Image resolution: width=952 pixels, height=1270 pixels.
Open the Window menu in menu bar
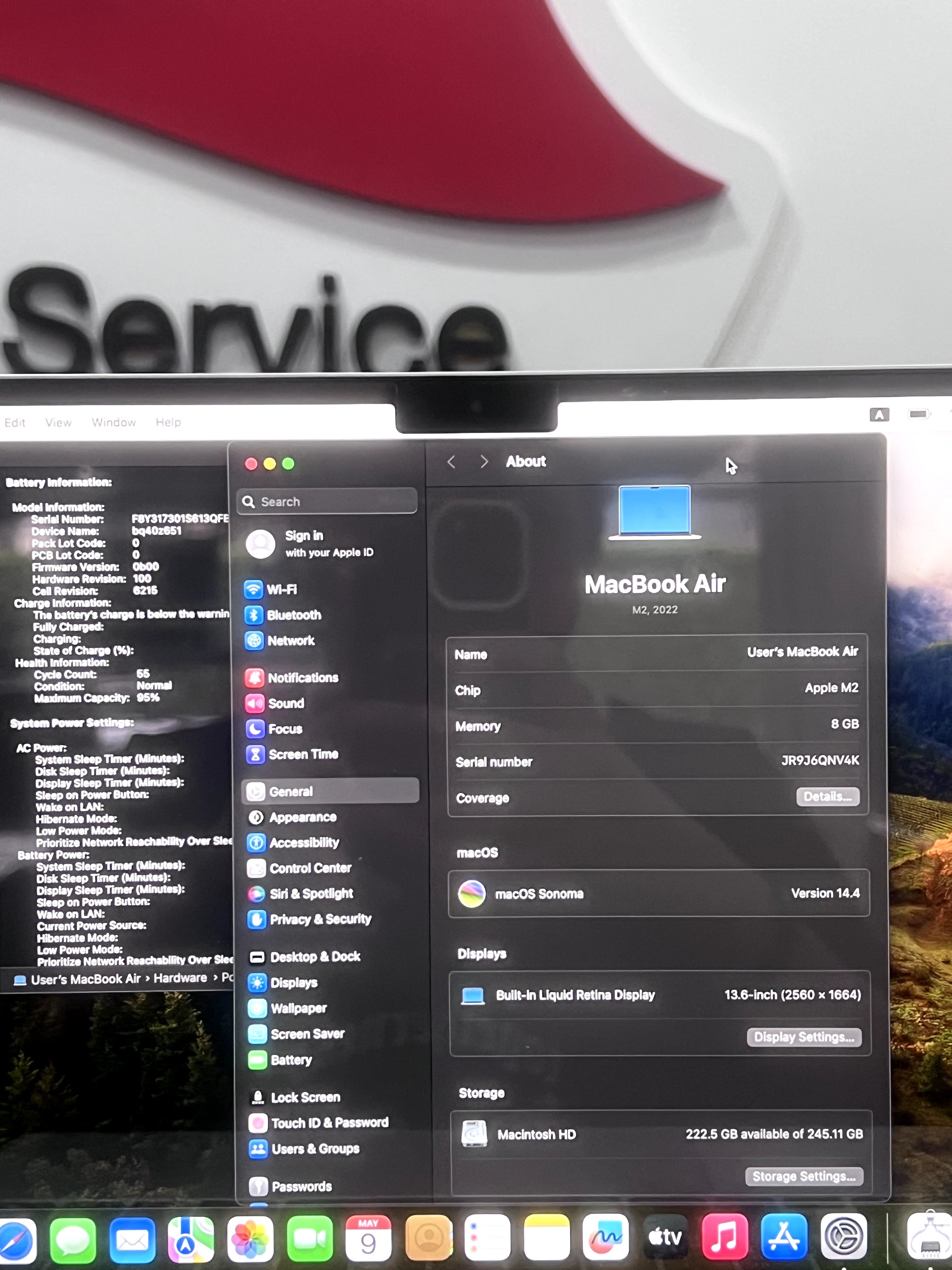pos(114,423)
